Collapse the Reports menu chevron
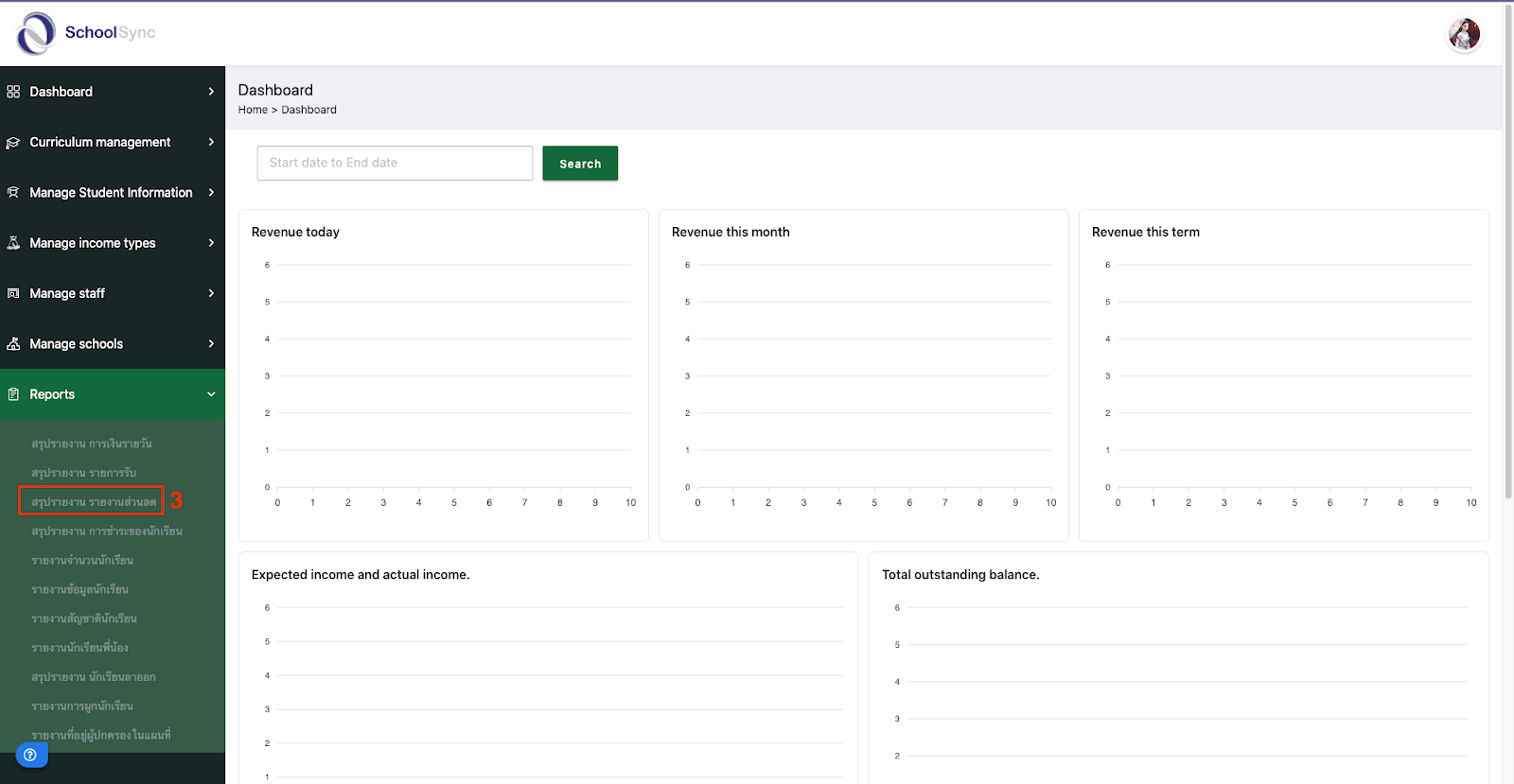 click(x=211, y=394)
